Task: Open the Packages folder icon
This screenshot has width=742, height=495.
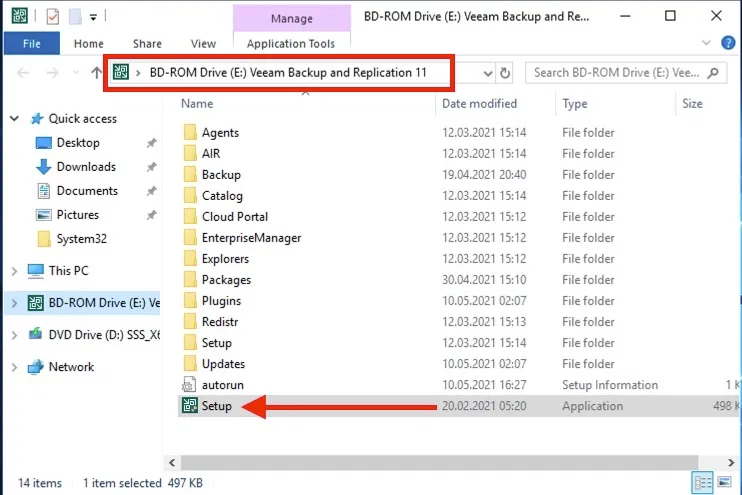Action: (x=190, y=280)
